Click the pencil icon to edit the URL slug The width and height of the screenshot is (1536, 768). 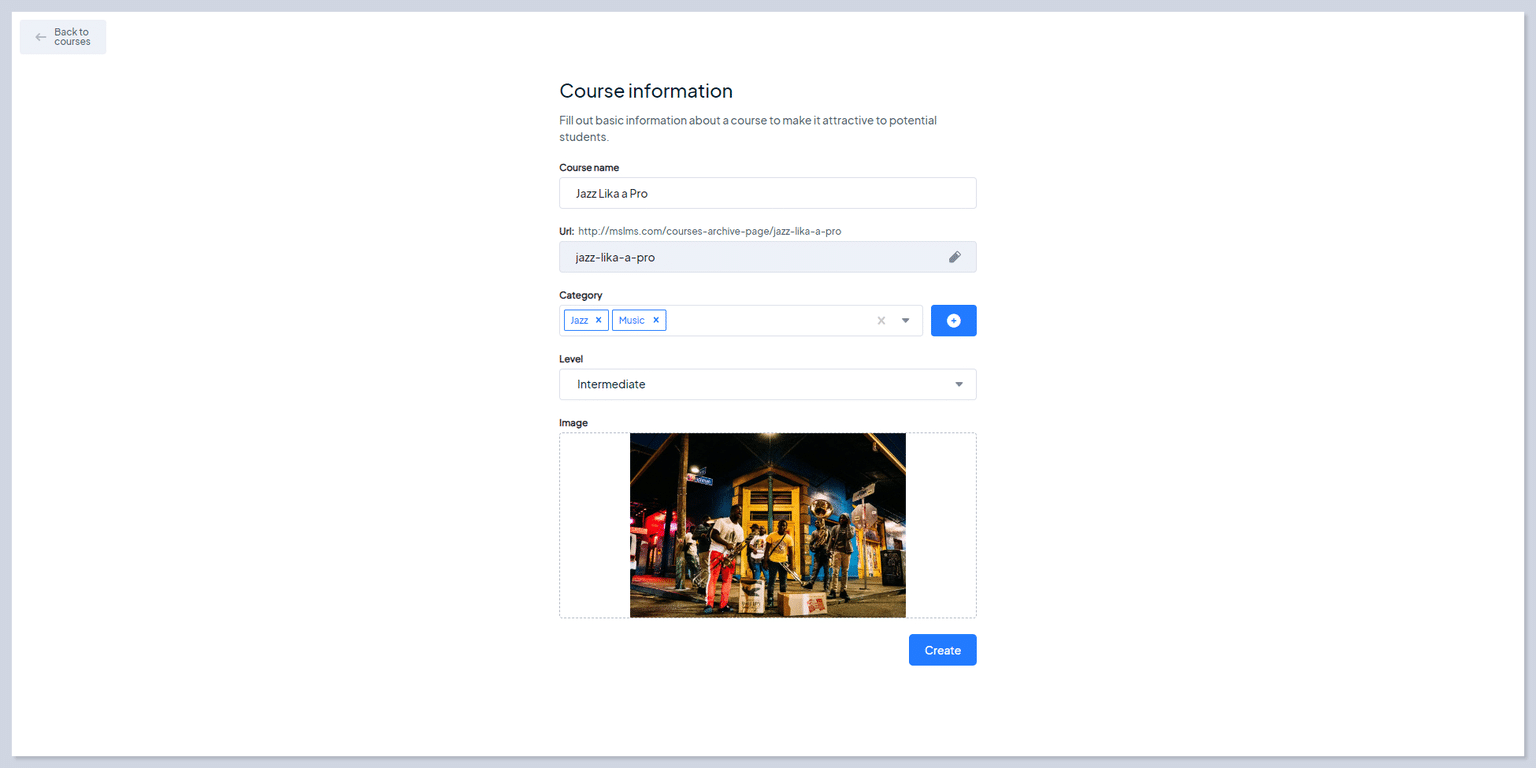(954, 257)
